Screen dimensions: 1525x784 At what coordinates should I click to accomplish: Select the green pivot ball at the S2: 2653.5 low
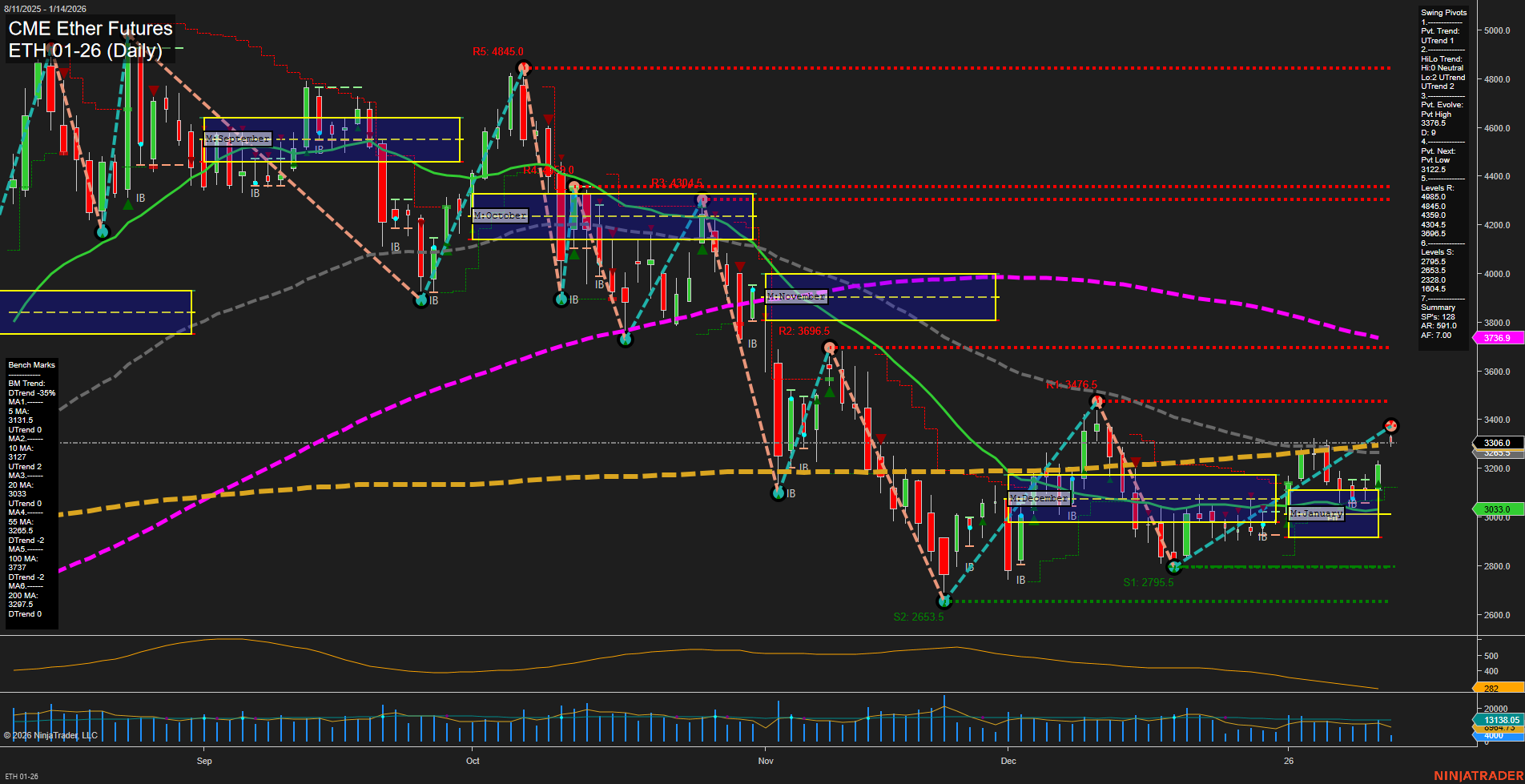(944, 601)
